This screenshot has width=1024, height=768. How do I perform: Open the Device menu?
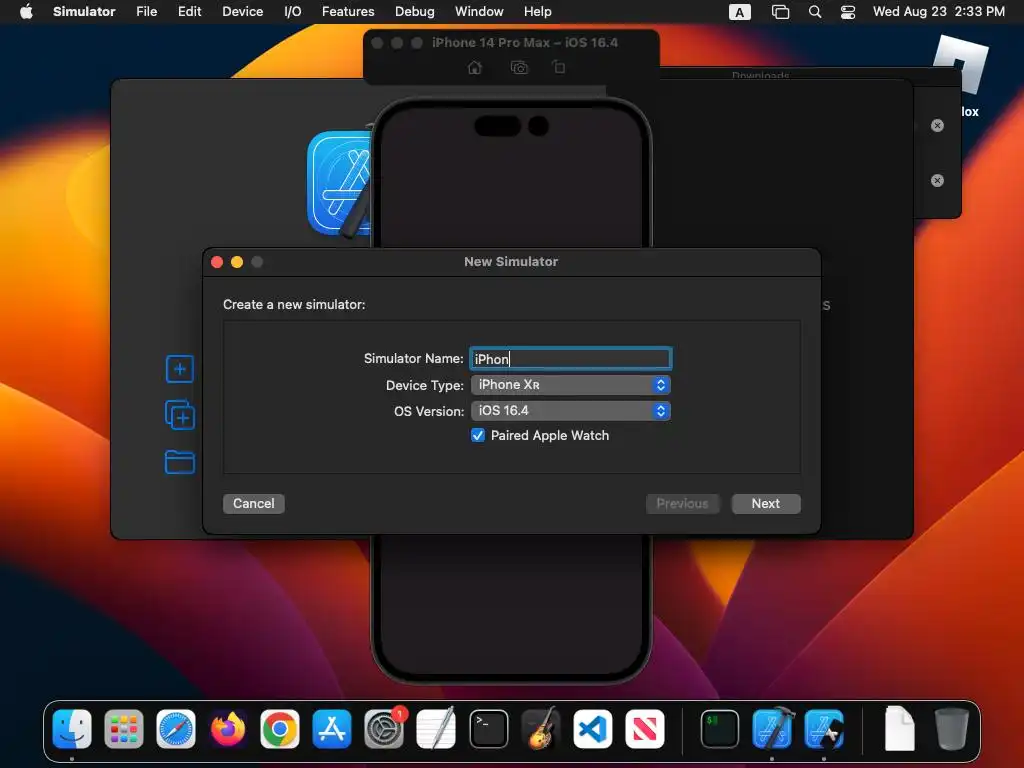242,11
